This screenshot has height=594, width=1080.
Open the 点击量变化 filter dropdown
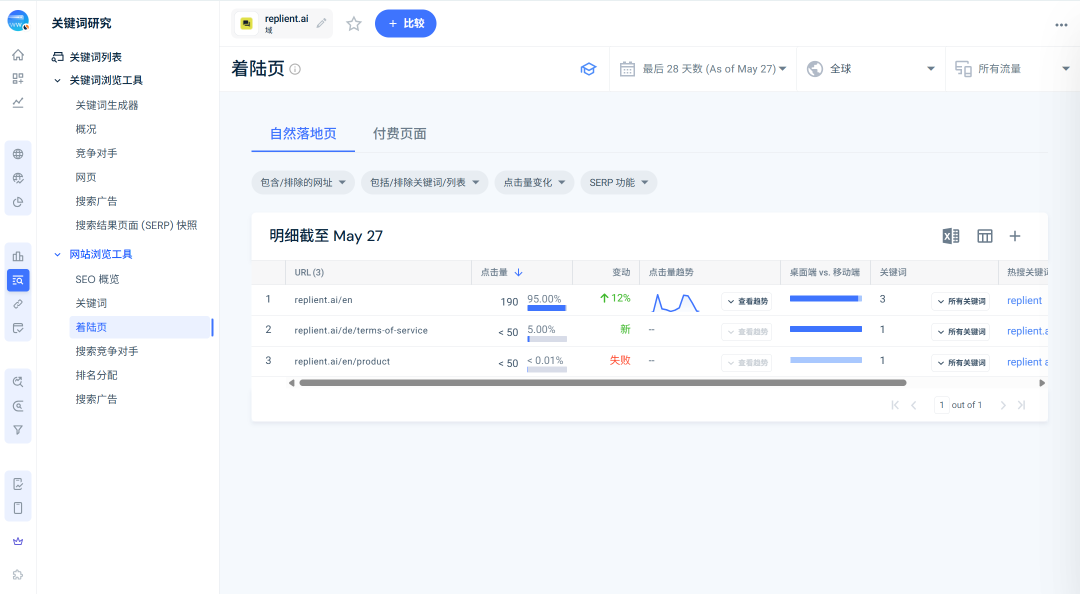[534, 183]
